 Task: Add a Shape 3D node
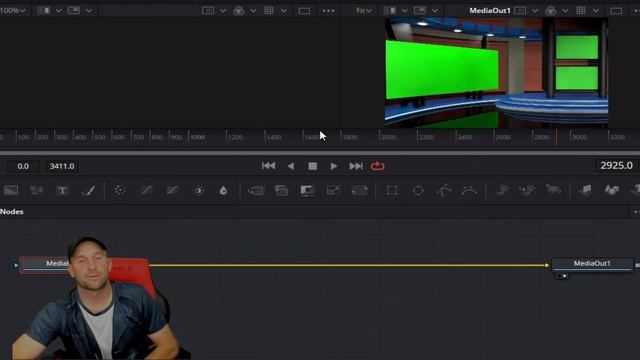(611, 190)
